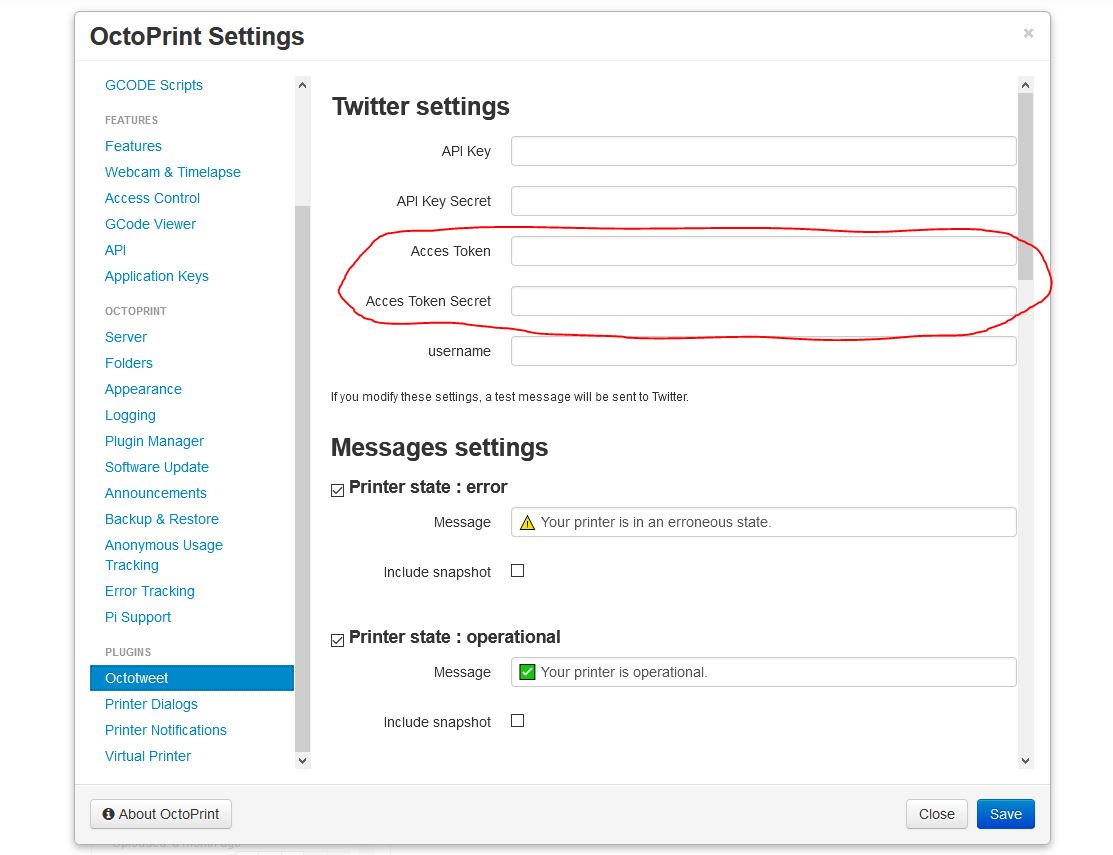Click the info icon on About OctoPrint
This screenshot has width=1113, height=855.
click(109, 814)
